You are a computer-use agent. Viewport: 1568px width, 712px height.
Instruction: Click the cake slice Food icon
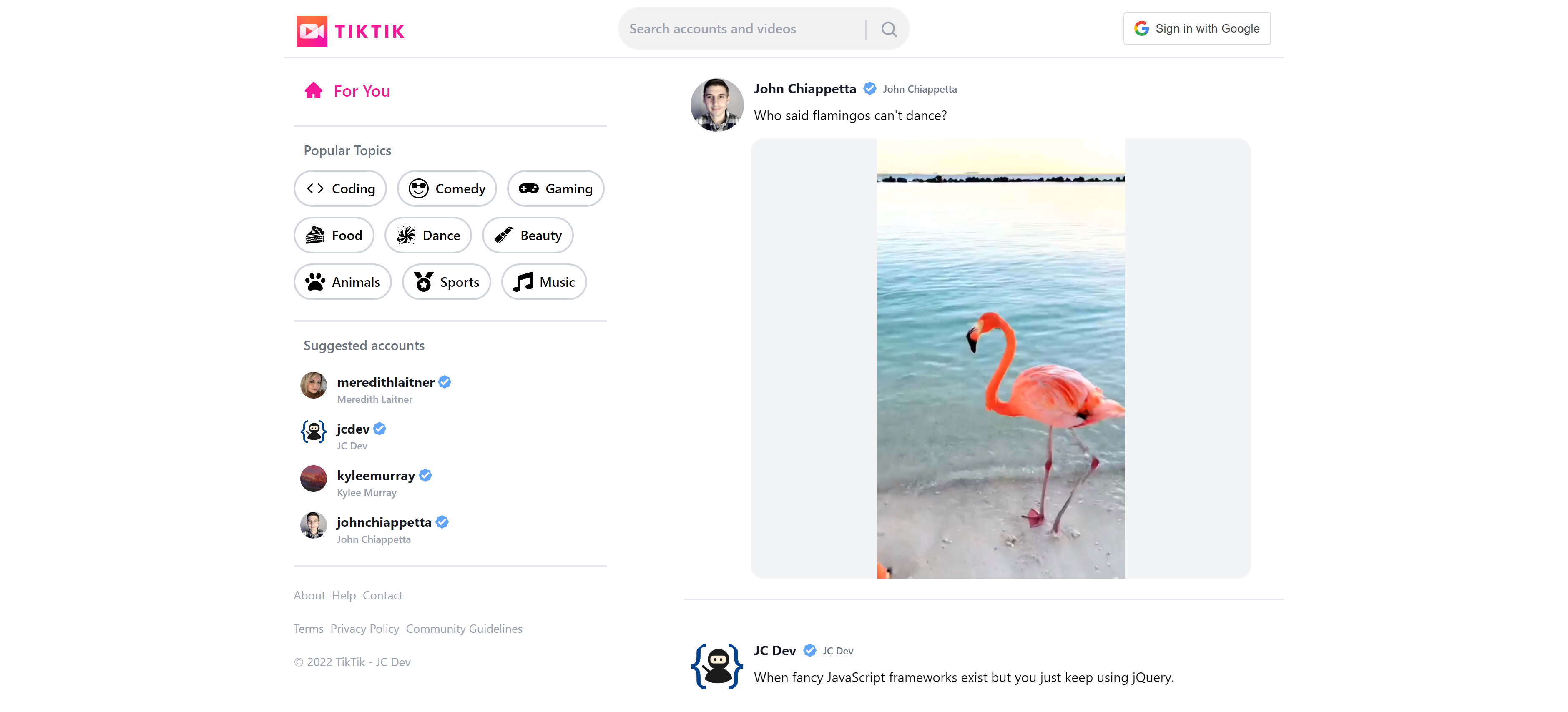click(315, 235)
